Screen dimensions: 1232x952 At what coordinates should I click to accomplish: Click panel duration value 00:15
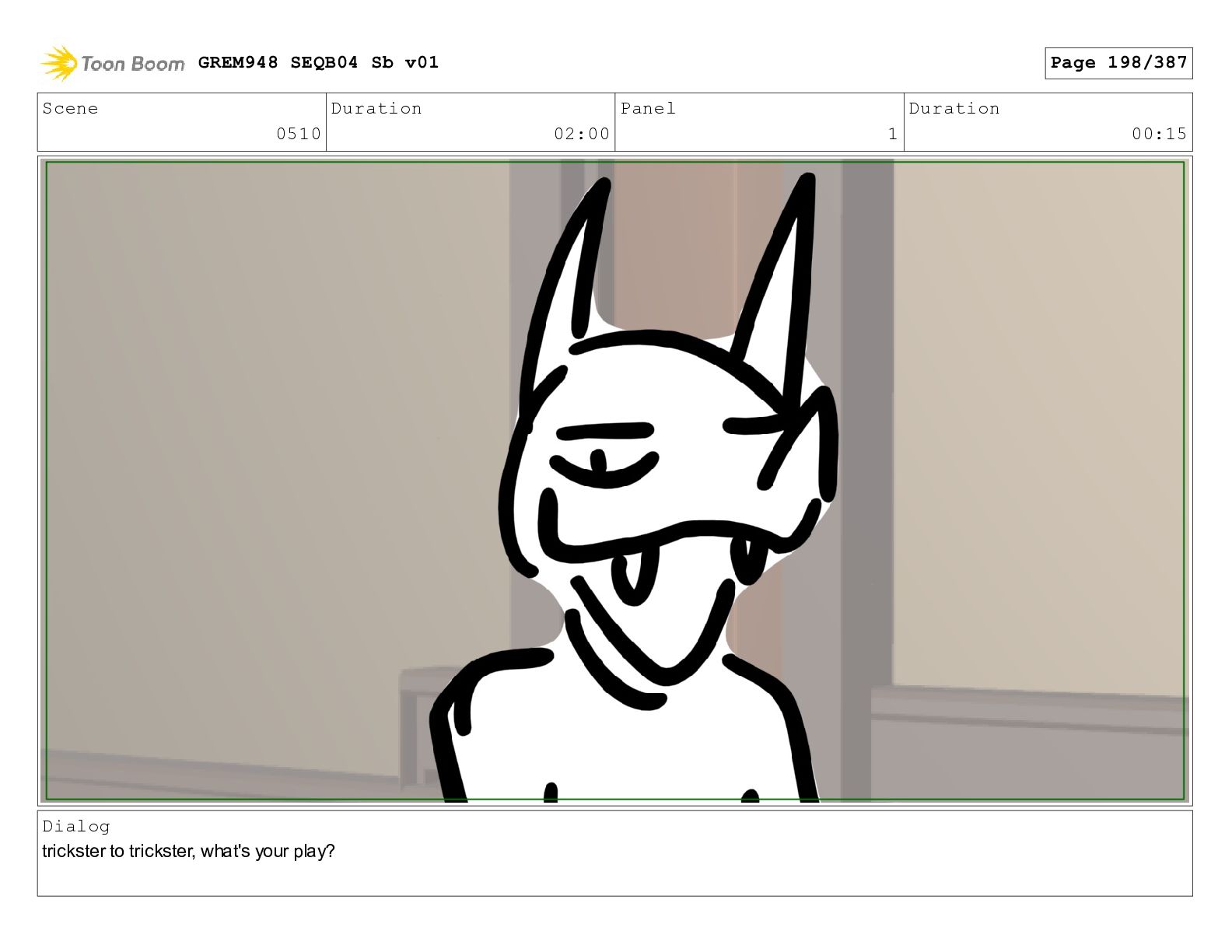click(x=1160, y=134)
